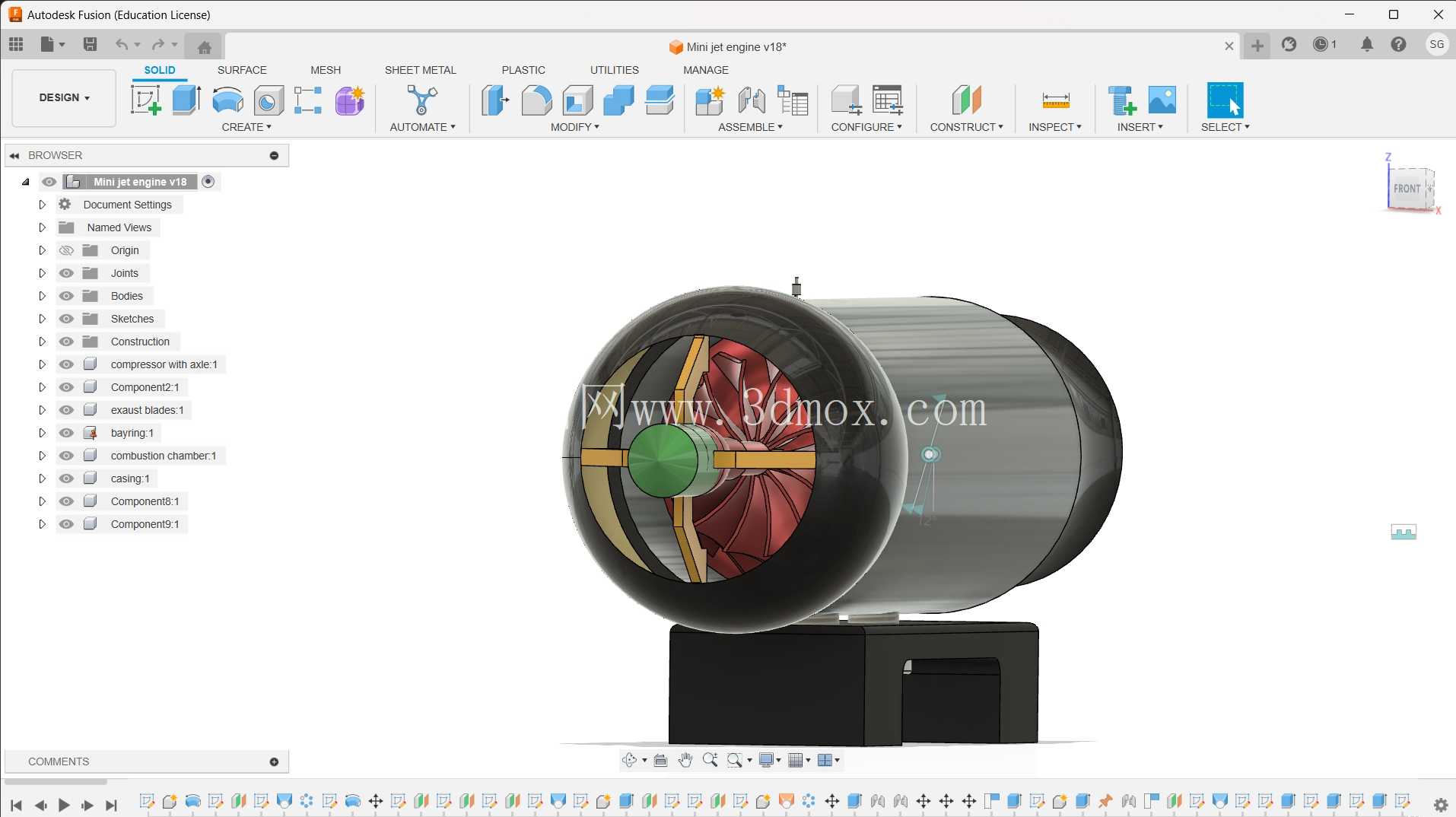This screenshot has width=1456, height=817.
Task: Click the Measure tool
Action: point(1055,100)
